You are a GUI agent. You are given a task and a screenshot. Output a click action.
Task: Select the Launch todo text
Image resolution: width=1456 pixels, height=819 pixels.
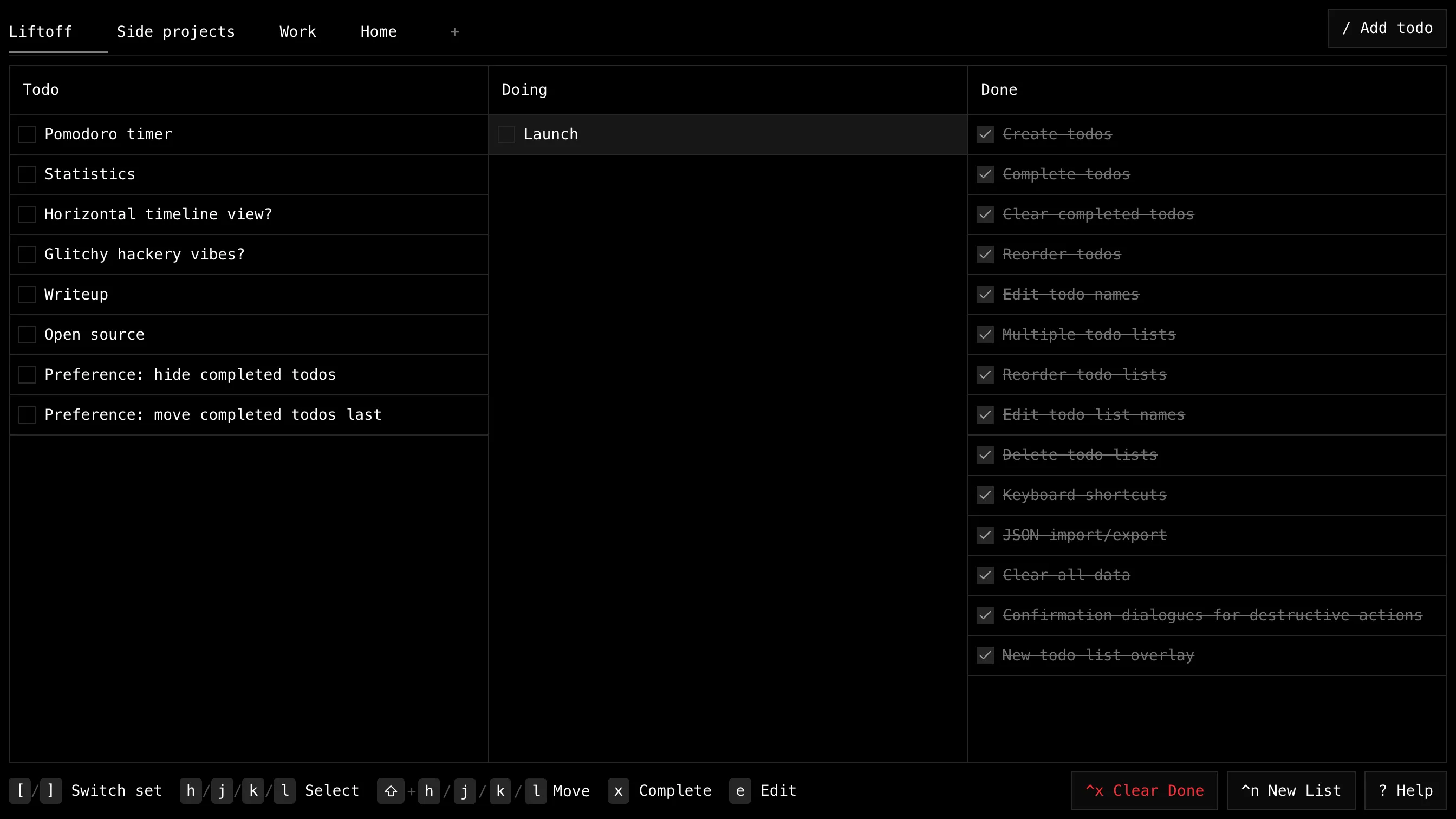[551, 134]
